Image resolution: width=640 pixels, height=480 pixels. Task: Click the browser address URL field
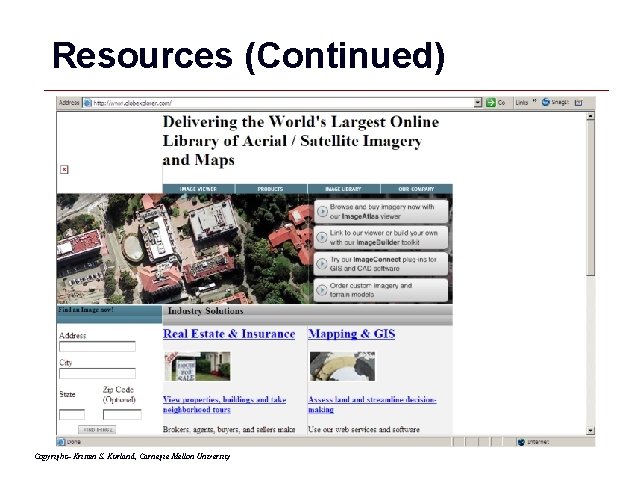tap(278, 103)
